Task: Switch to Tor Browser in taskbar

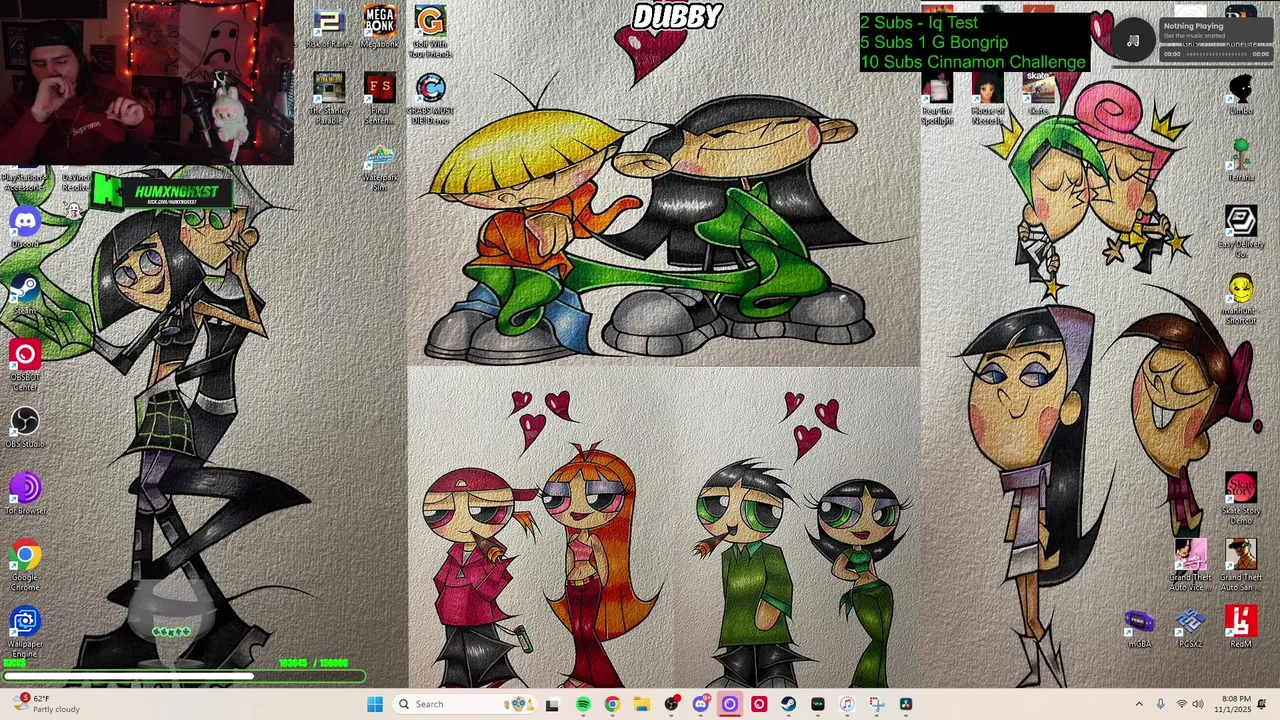Action: point(729,704)
